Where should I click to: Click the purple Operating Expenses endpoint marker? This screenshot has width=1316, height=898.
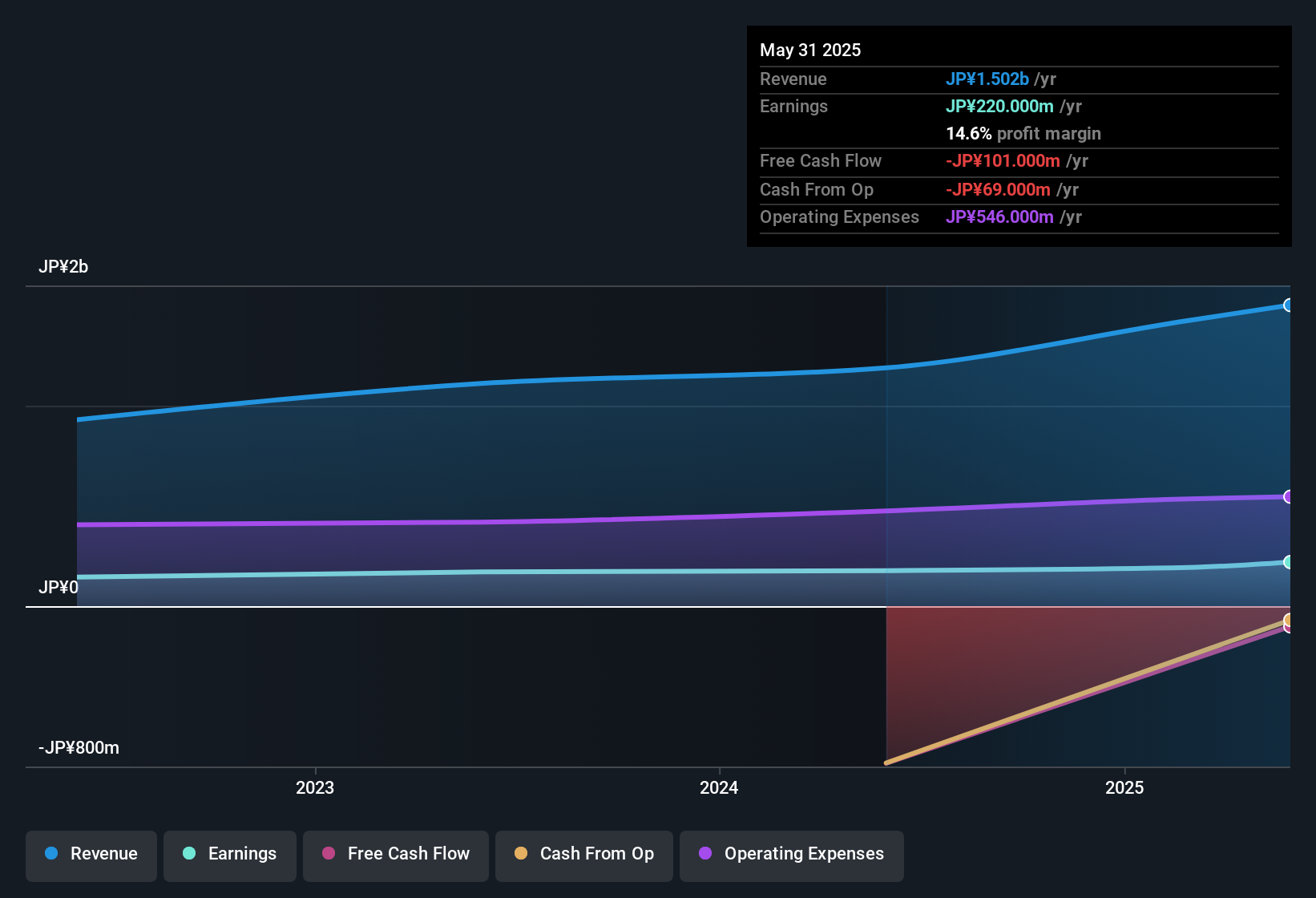(x=1288, y=497)
